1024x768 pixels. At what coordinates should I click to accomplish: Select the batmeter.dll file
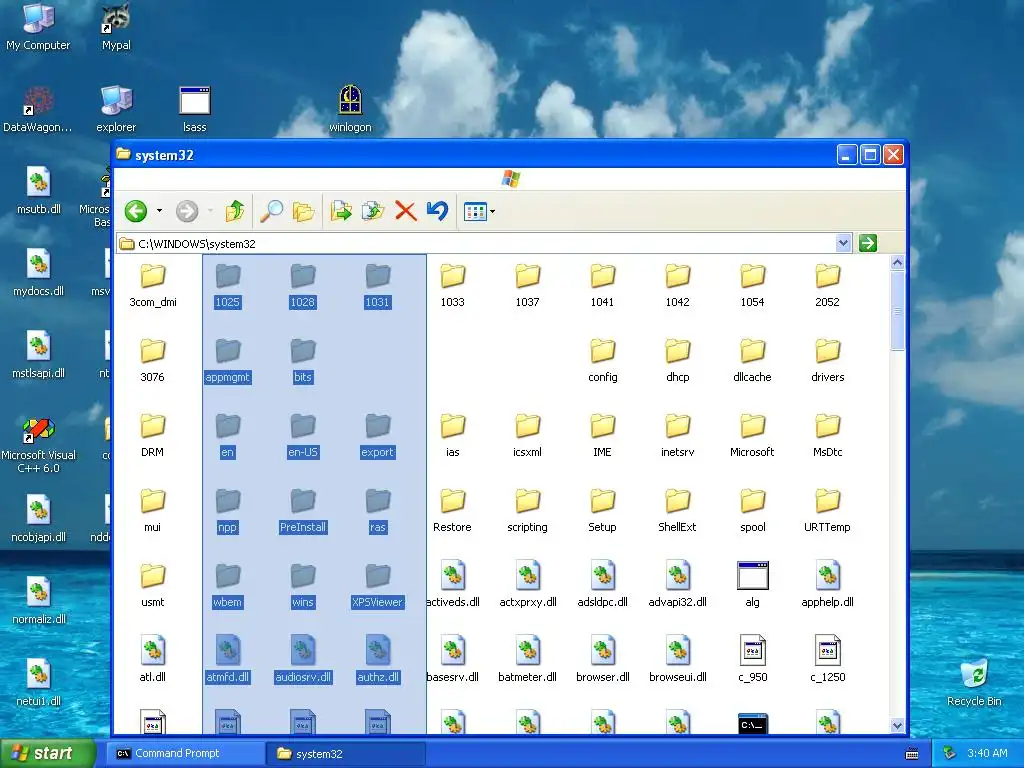point(528,658)
